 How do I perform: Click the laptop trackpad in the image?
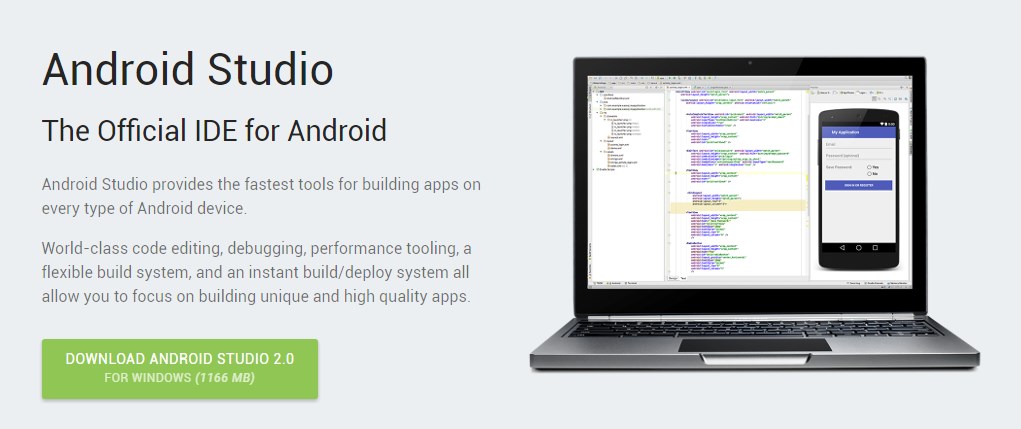tap(755, 344)
